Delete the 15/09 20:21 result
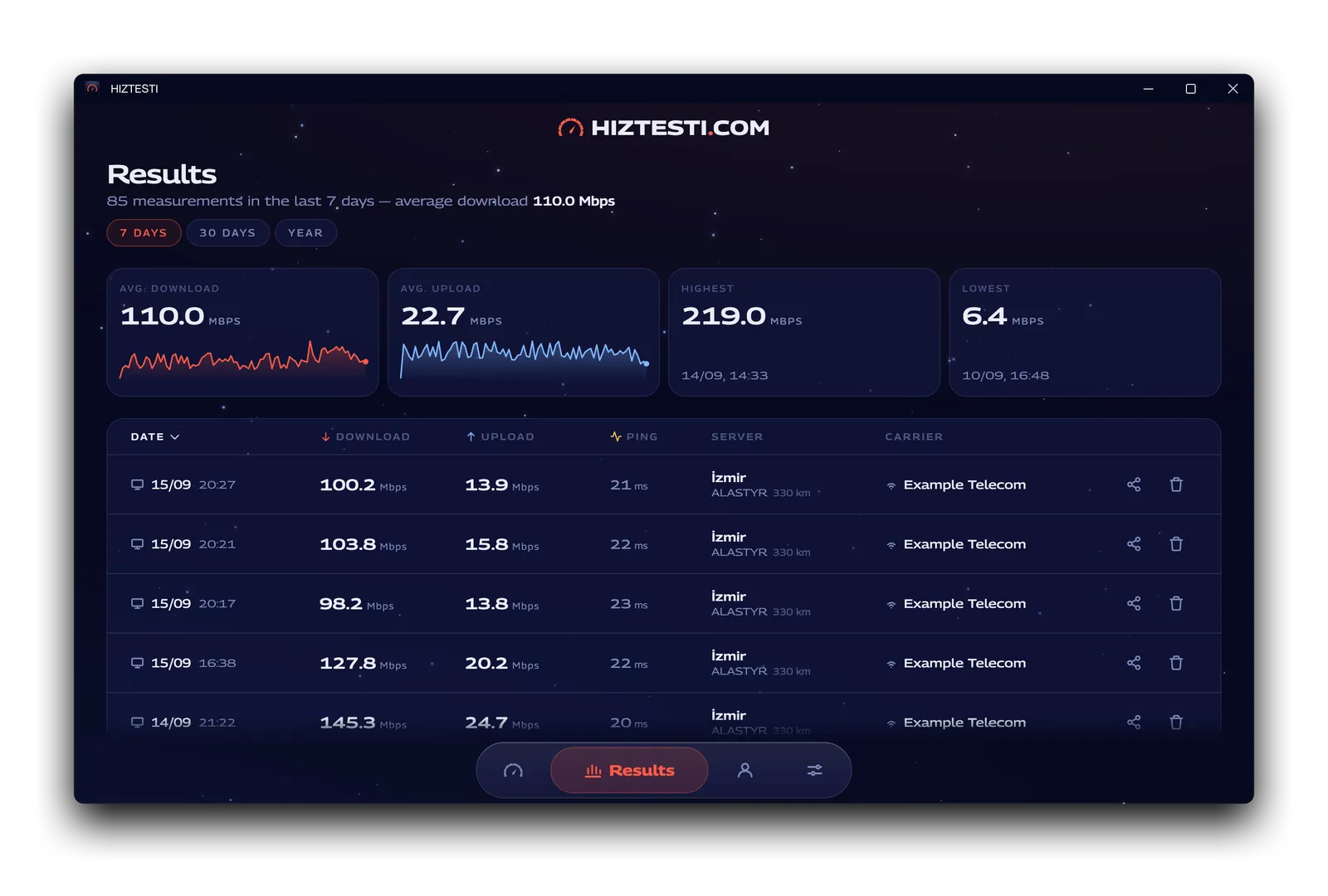Viewport: 1328px width, 896px height. [1176, 544]
